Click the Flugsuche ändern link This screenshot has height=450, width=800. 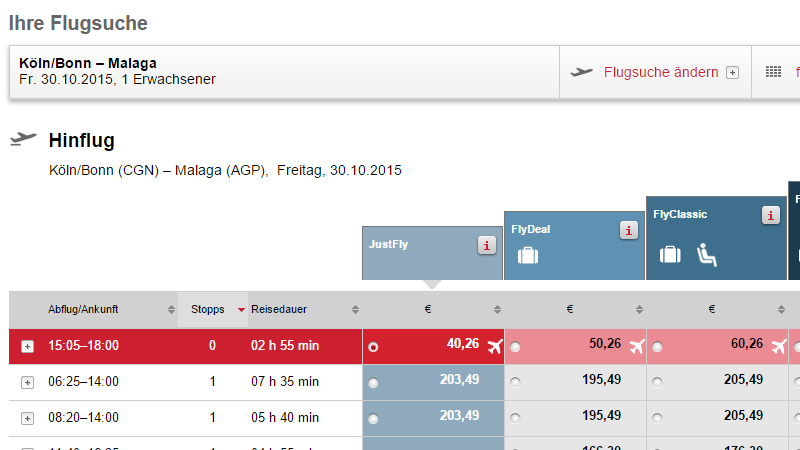[x=661, y=72]
